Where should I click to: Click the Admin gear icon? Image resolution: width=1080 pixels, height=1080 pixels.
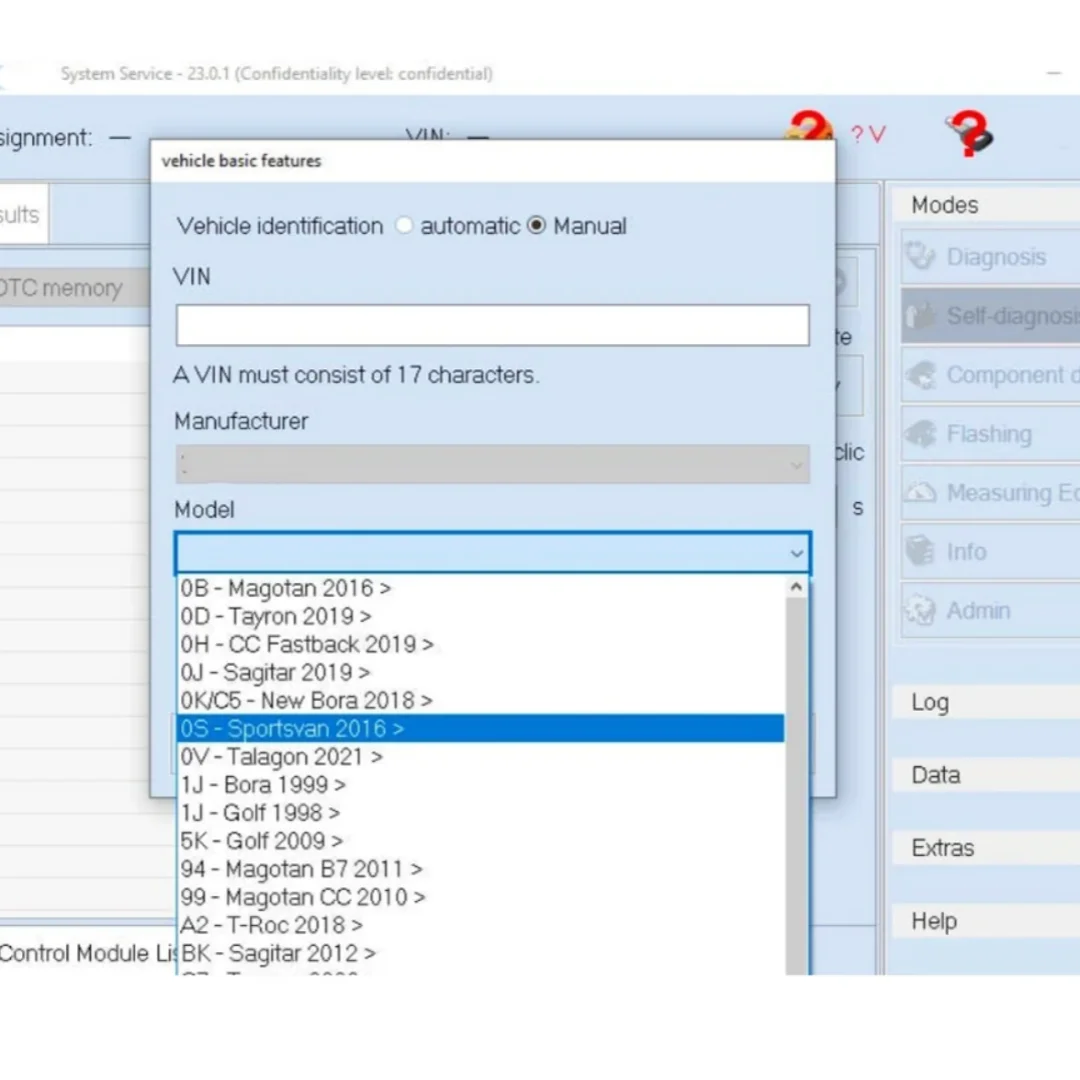[920, 610]
